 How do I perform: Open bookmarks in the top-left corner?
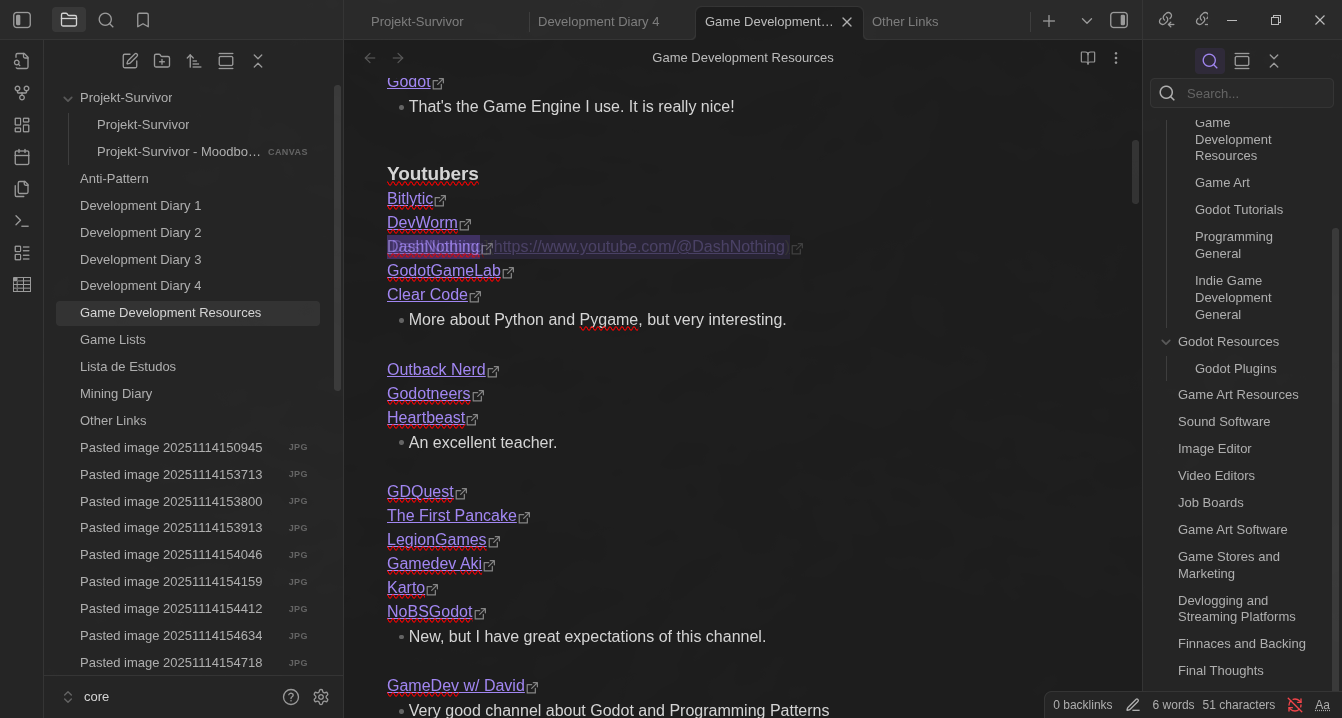[143, 20]
